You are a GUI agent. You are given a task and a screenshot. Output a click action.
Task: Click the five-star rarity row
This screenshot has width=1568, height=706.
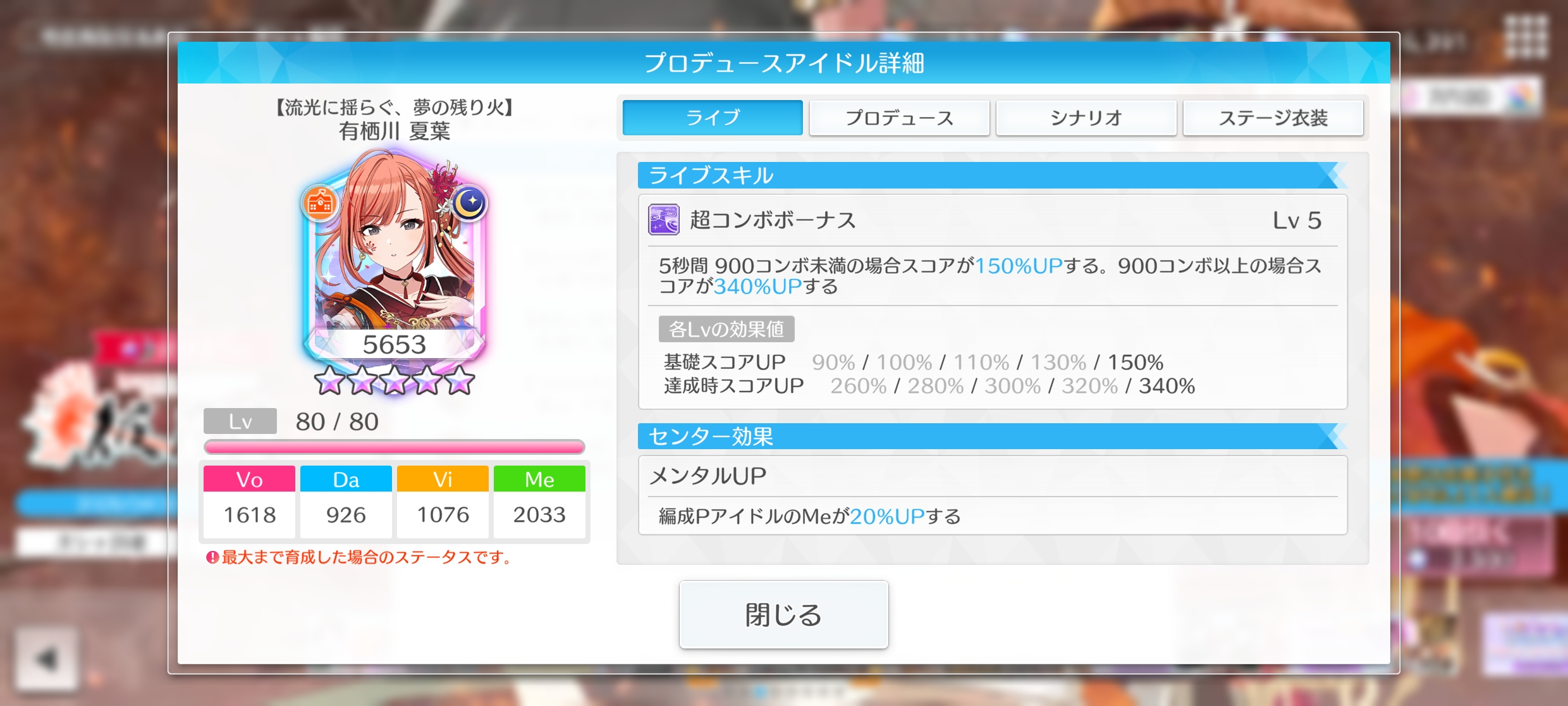(x=395, y=380)
